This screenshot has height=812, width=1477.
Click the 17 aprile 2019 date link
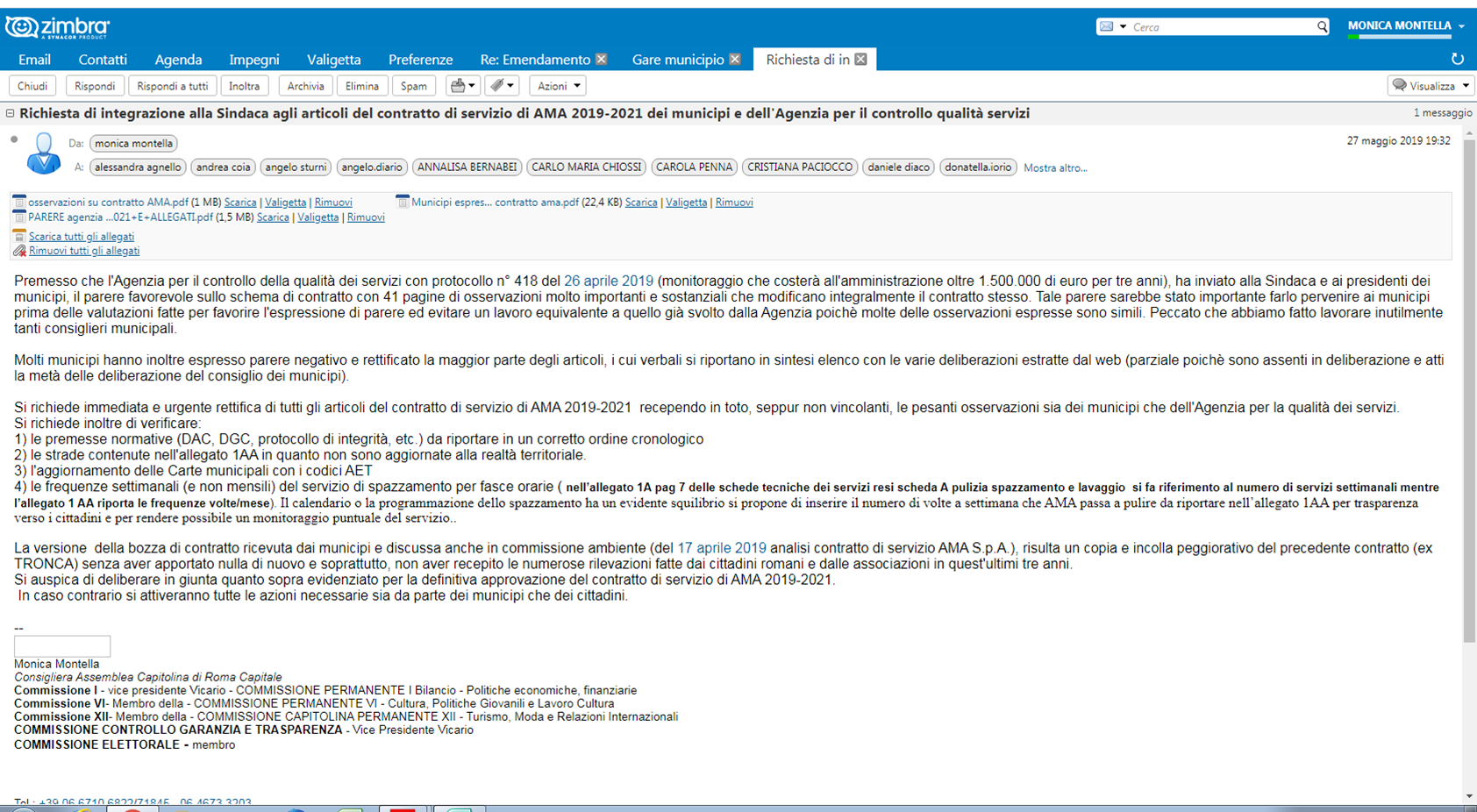tap(722, 548)
